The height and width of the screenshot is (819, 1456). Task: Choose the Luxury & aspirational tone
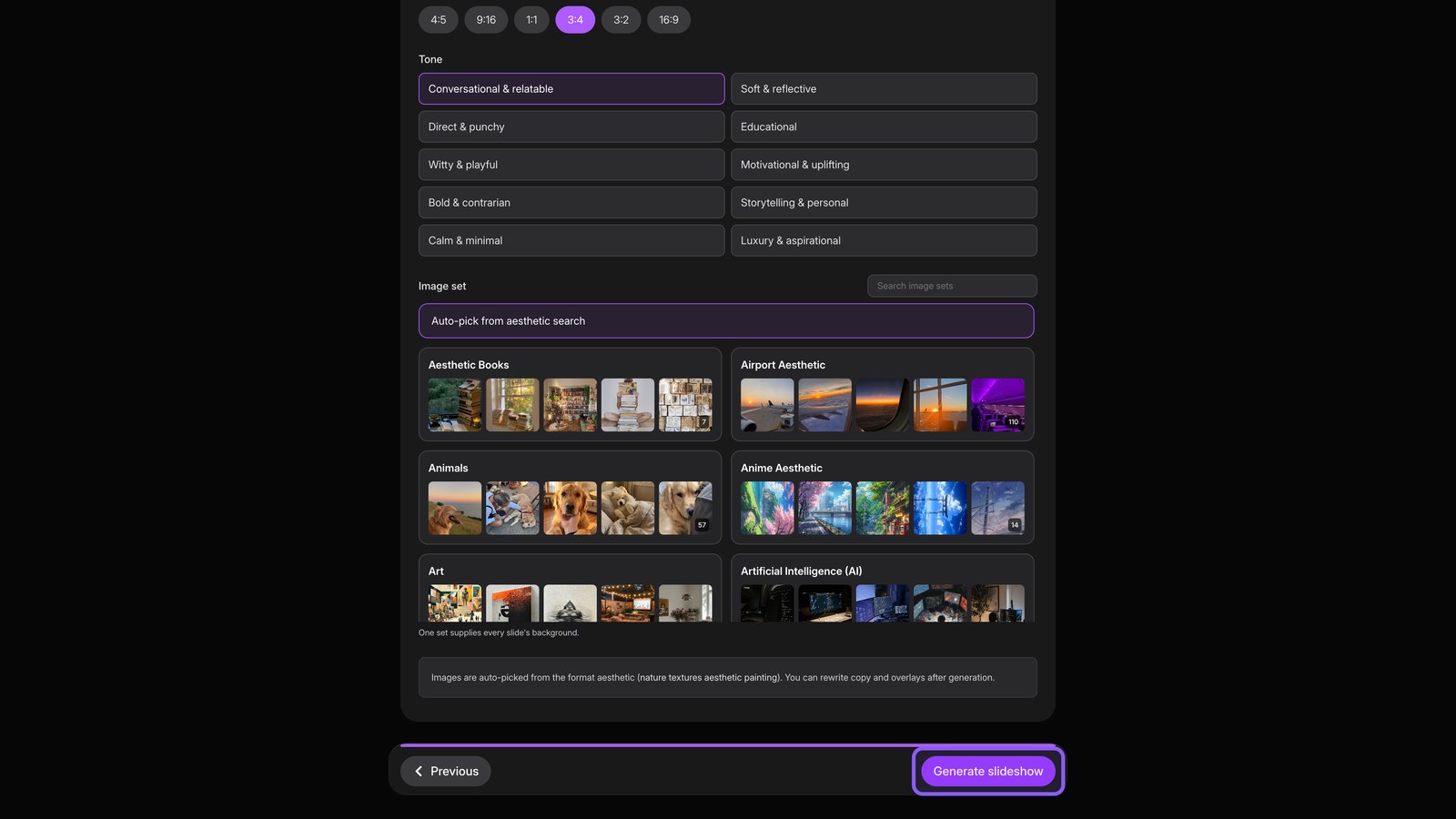coord(884,240)
